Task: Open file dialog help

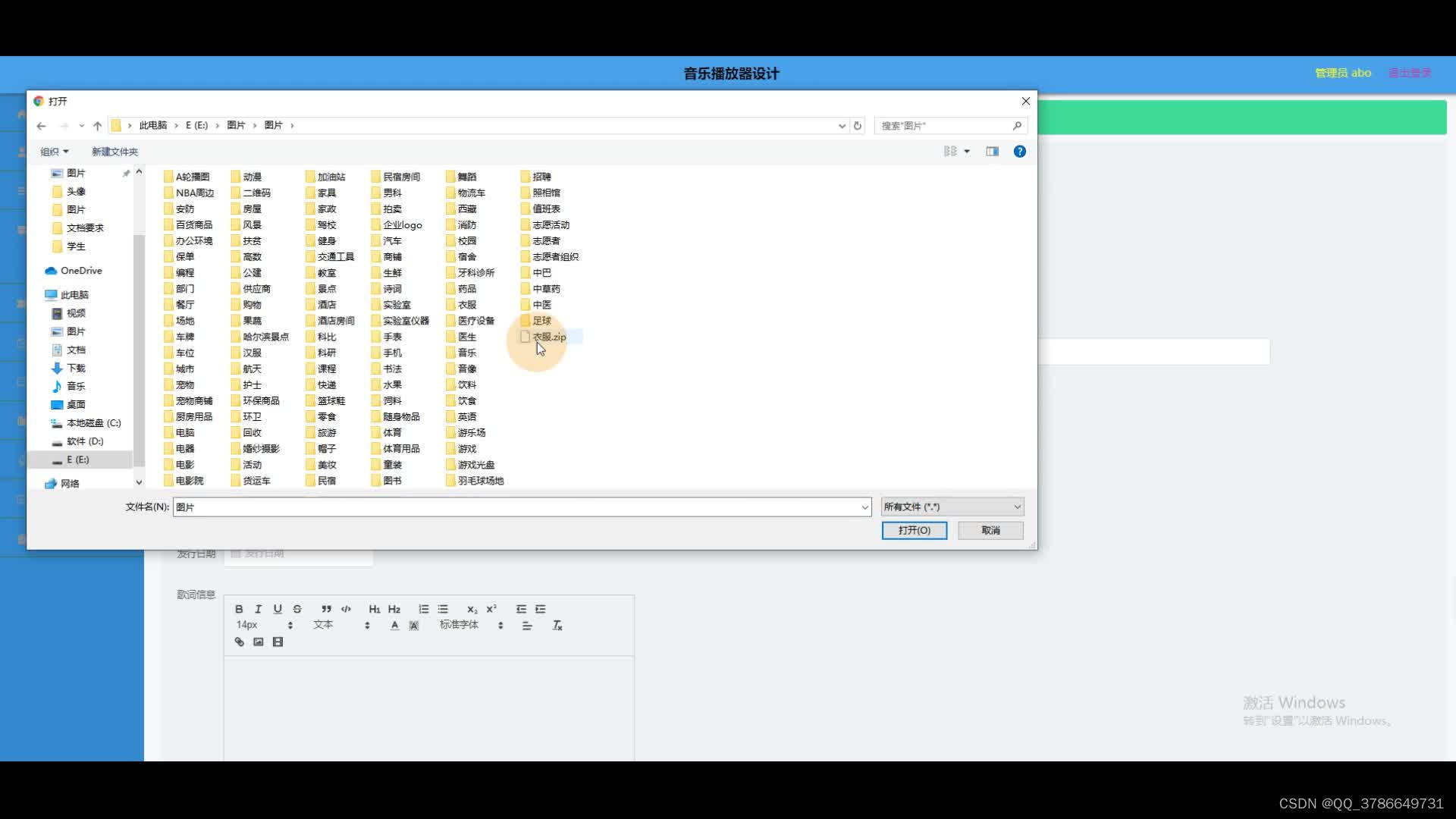Action: click(1020, 152)
